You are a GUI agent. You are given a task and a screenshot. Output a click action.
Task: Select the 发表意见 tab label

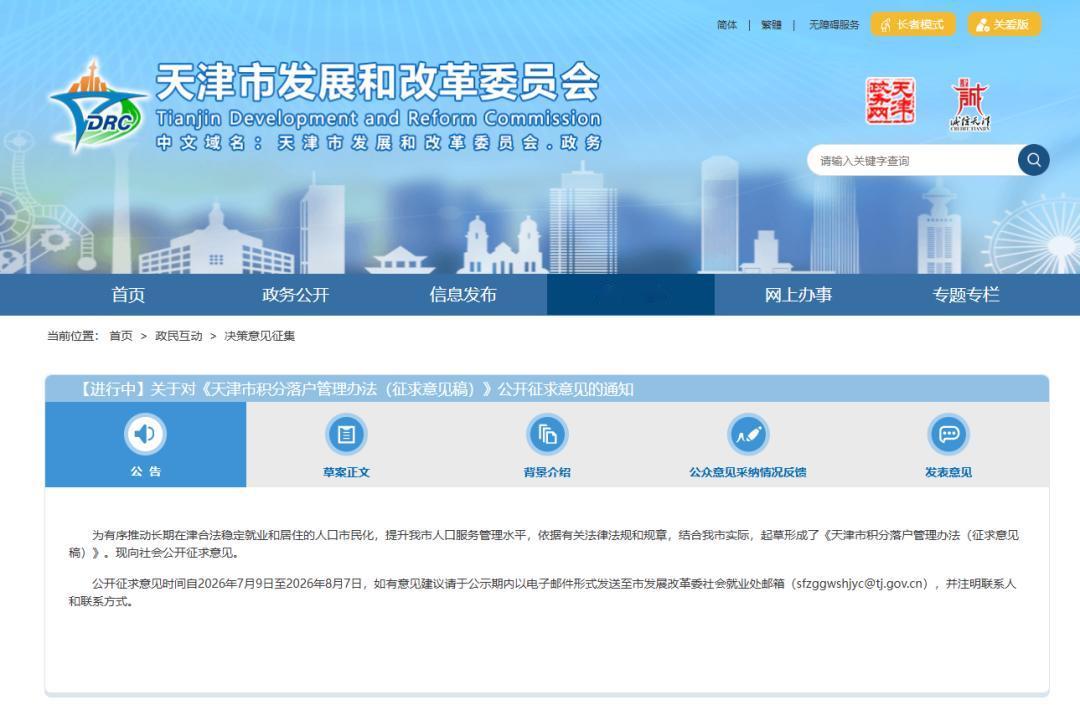(x=948, y=472)
